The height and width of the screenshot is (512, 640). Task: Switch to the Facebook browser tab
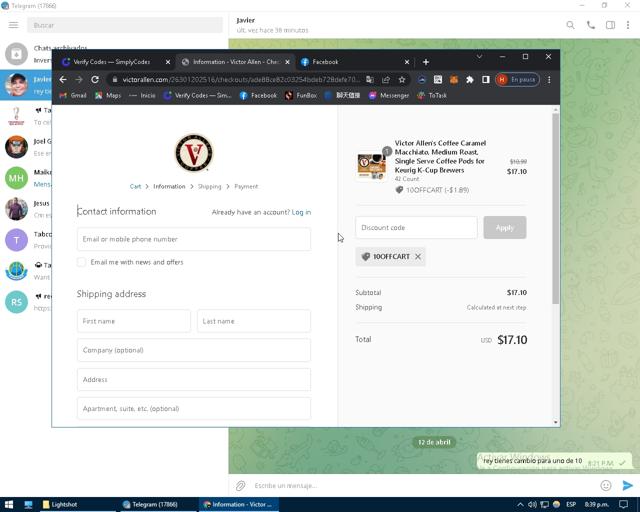(354, 62)
